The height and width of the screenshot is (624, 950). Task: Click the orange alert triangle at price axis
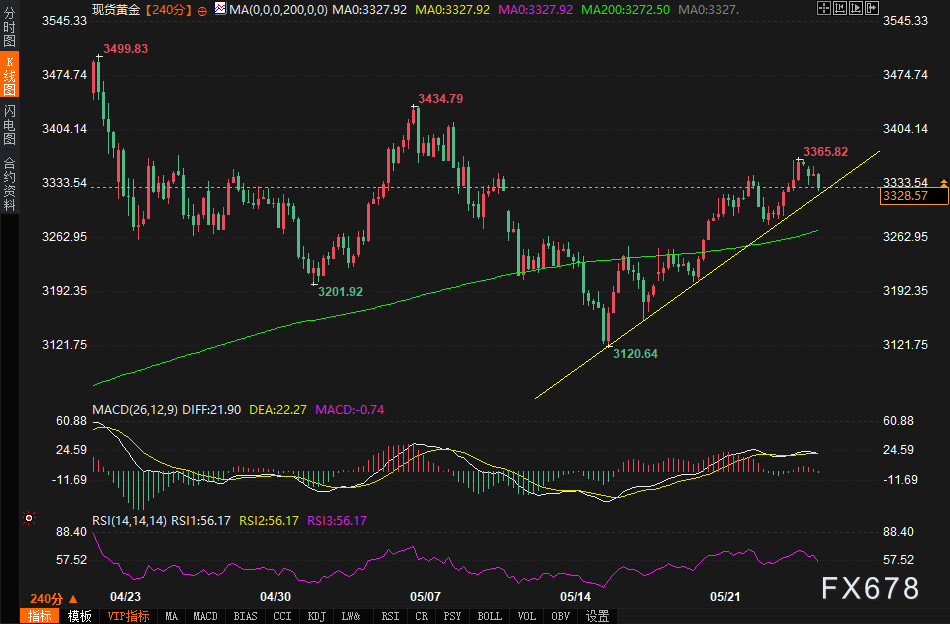(944, 182)
